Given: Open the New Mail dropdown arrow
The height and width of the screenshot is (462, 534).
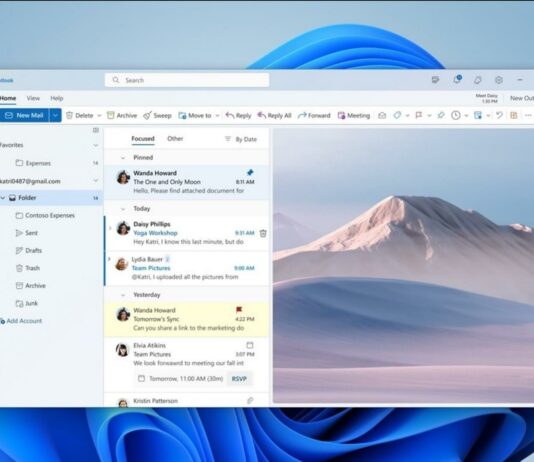Looking at the screenshot, I should pos(55,115).
